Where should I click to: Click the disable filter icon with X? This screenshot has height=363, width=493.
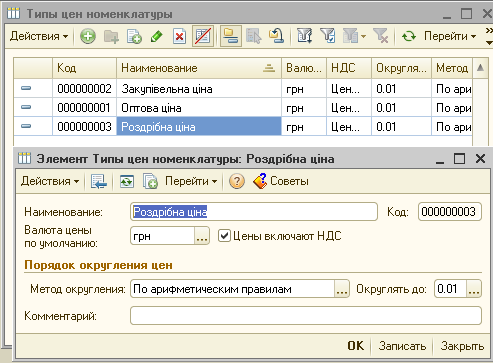pyautogui.click(x=380, y=36)
